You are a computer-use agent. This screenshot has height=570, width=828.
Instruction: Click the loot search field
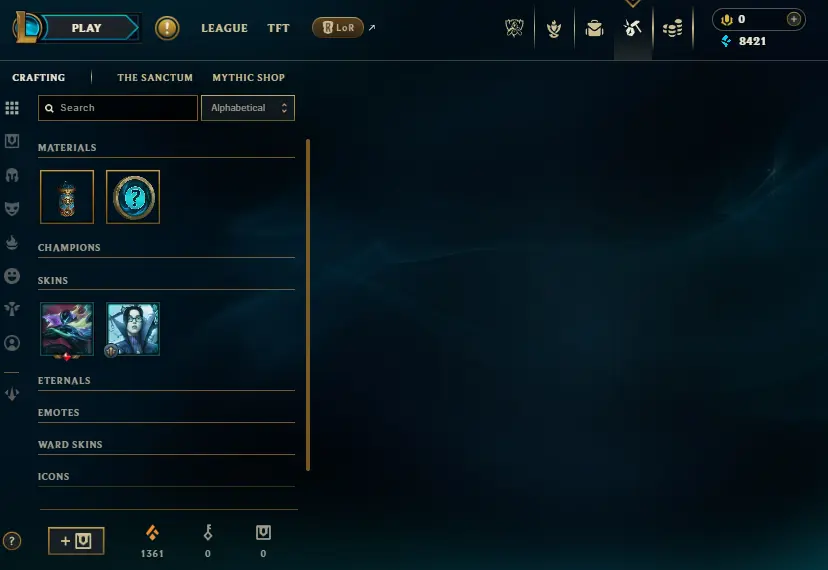(x=118, y=108)
